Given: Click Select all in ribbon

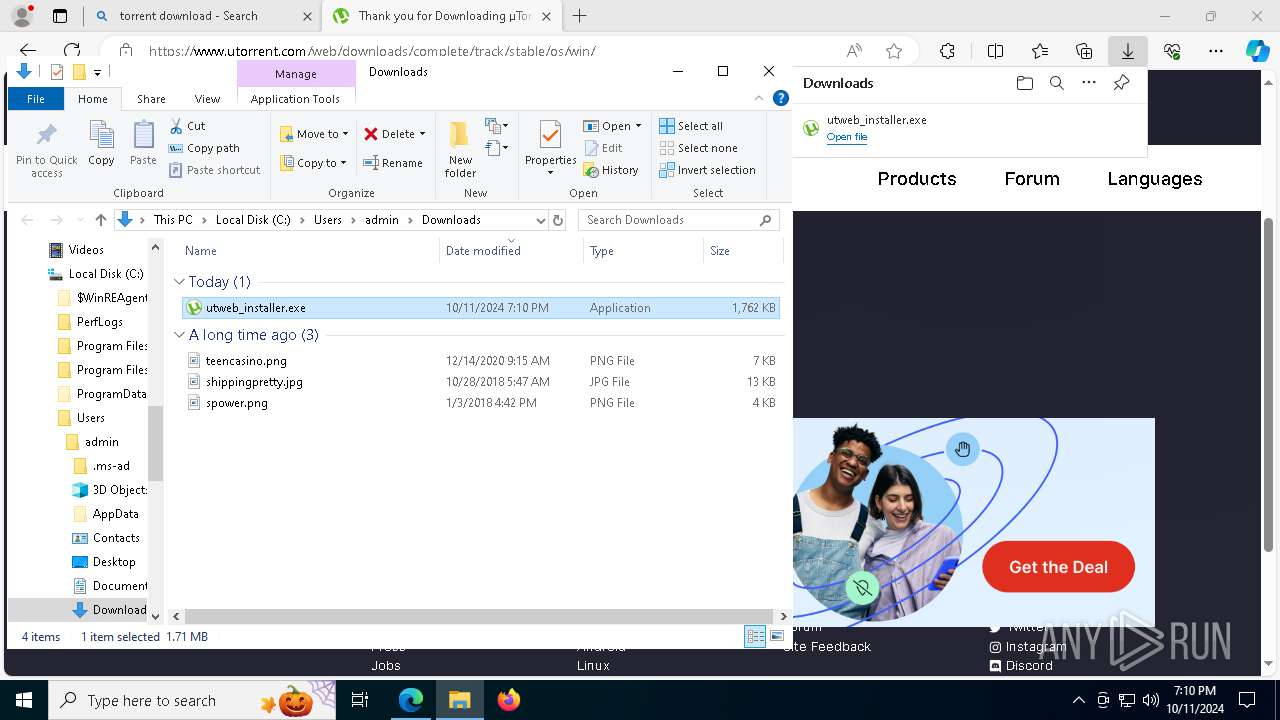Looking at the screenshot, I should [691, 126].
